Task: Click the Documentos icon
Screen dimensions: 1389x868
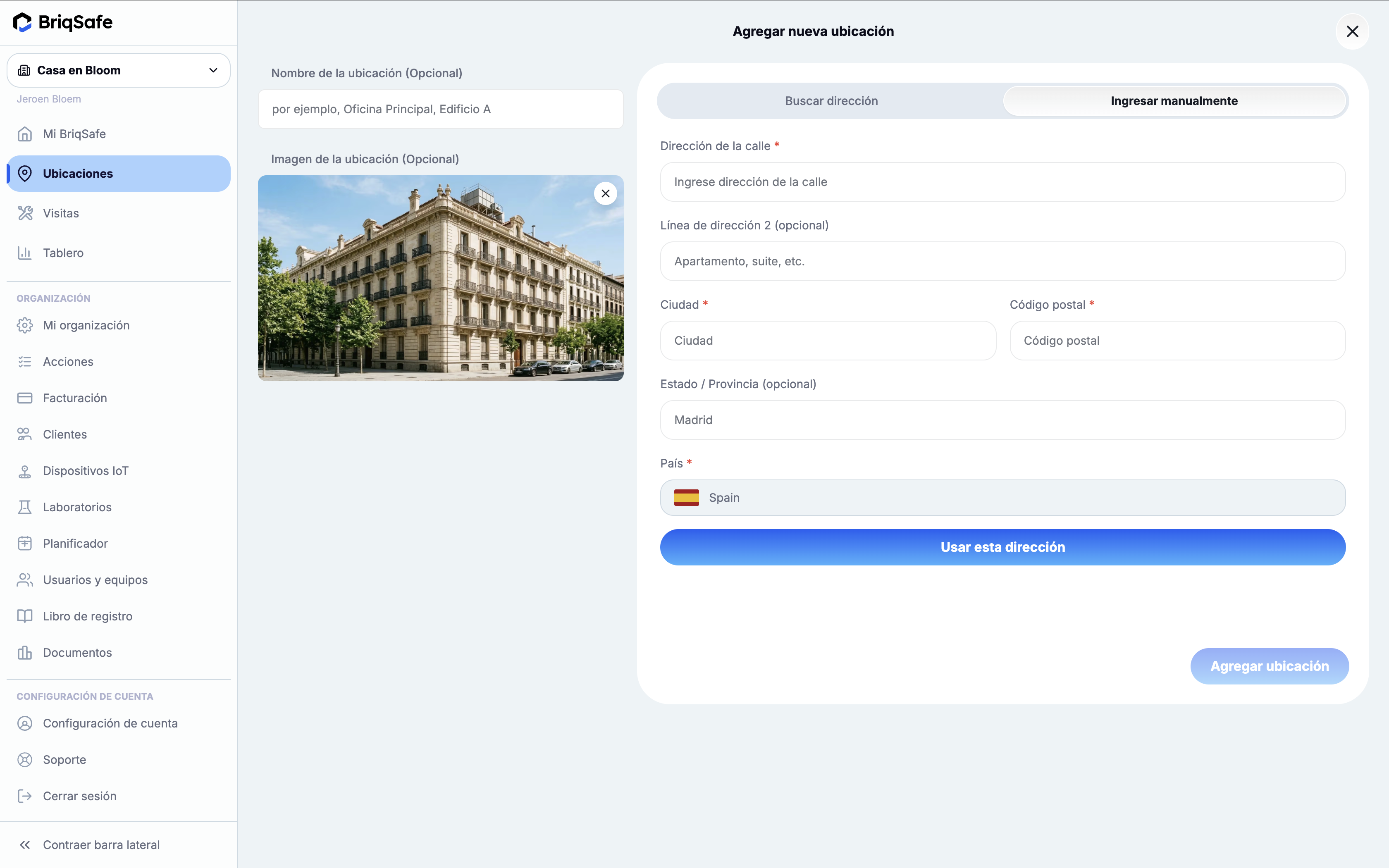Action: tap(25, 653)
